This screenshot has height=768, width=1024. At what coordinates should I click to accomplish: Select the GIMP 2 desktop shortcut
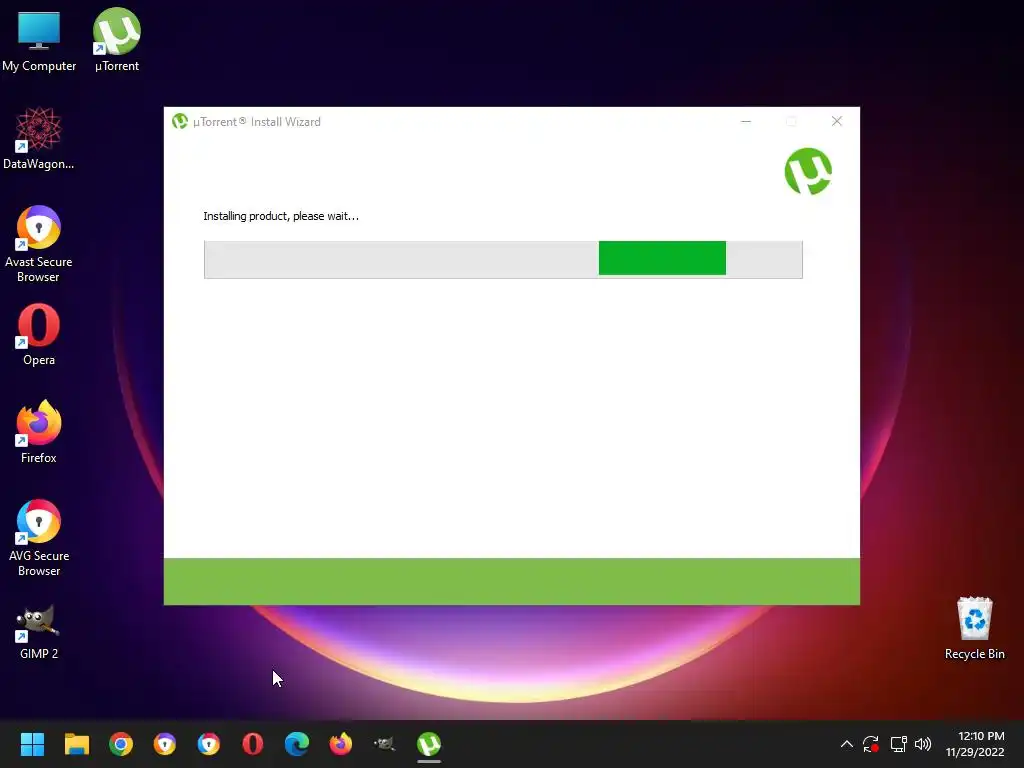pyautogui.click(x=39, y=632)
